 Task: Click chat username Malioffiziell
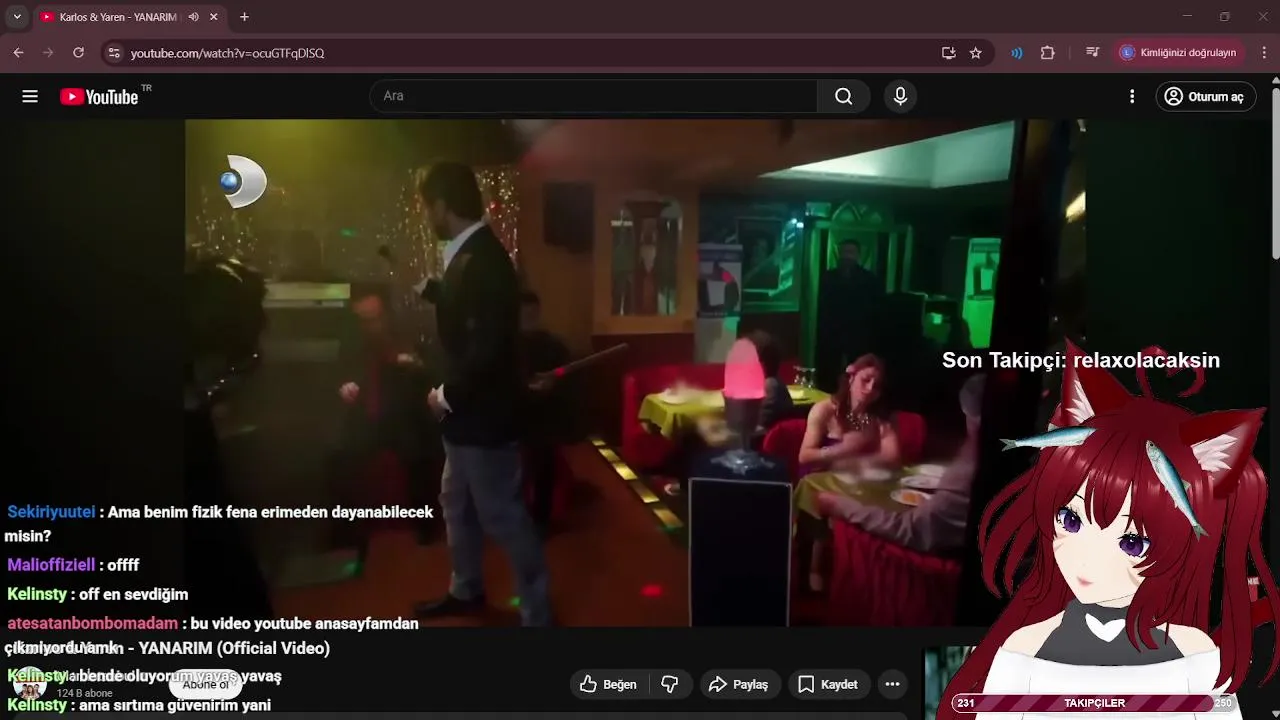pyautogui.click(x=51, y=565)
